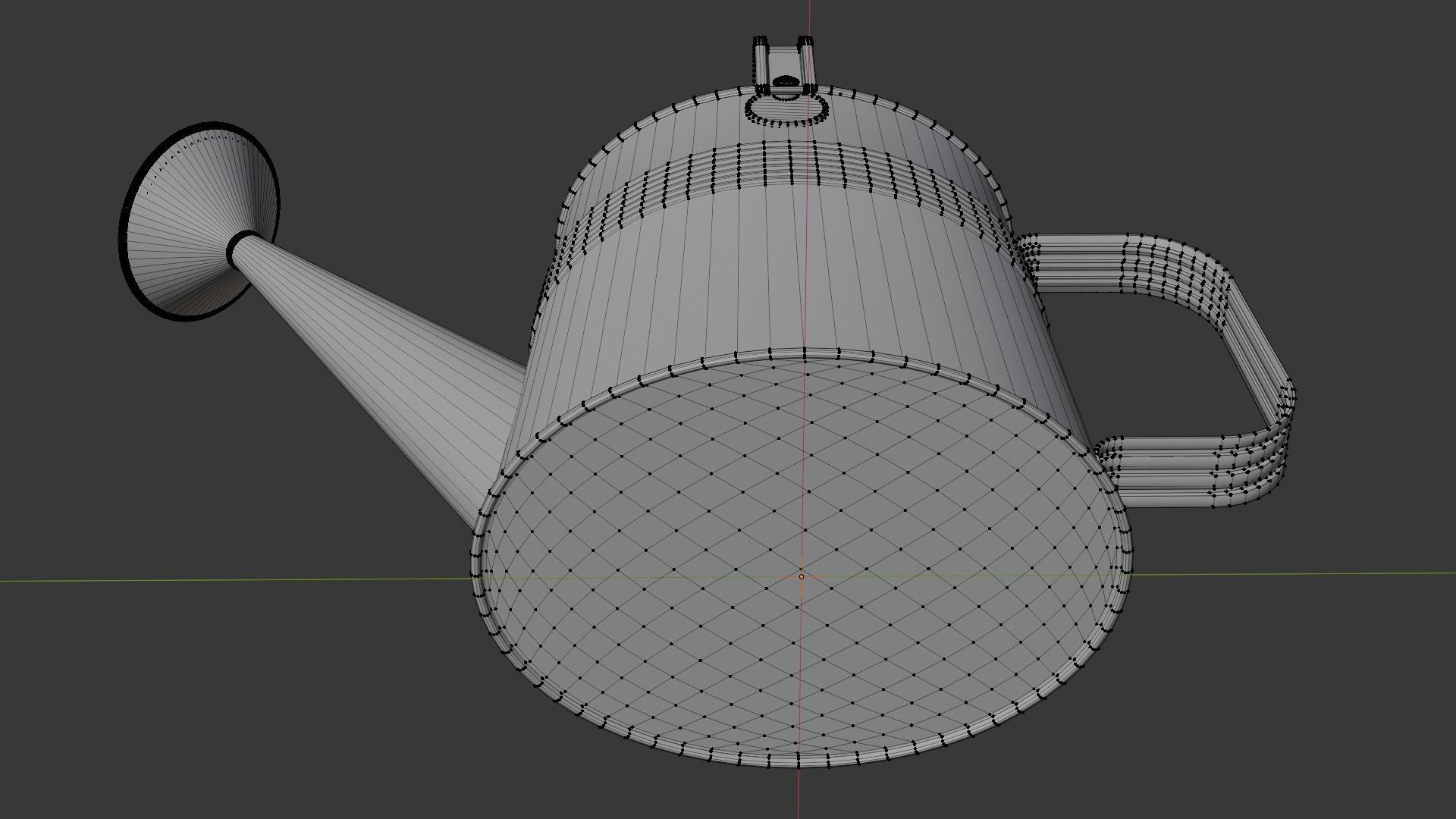This screenshot has width=1456, height=819.
Task: Select the sprinkler head disc on the spout
Action: point(199,221)
